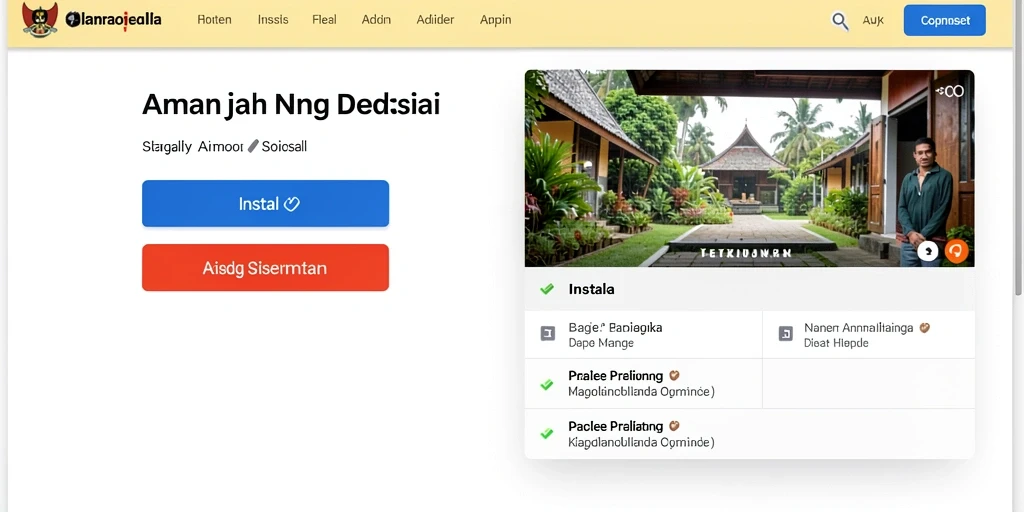
Task: Open the Rotten menu item
Action: pos(214,20)
